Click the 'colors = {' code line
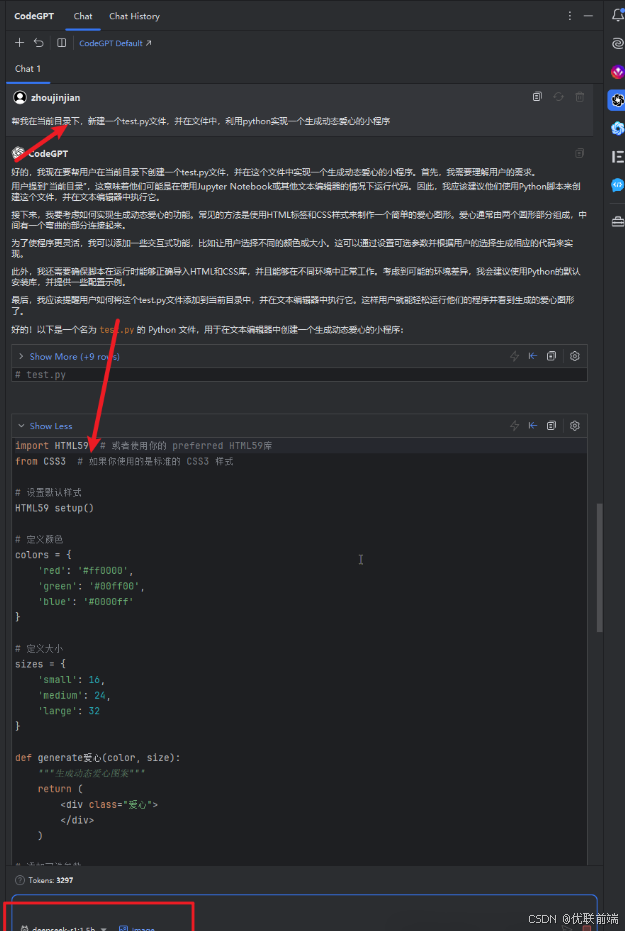Viewport: 625px width, 931px height. point(43,555)
